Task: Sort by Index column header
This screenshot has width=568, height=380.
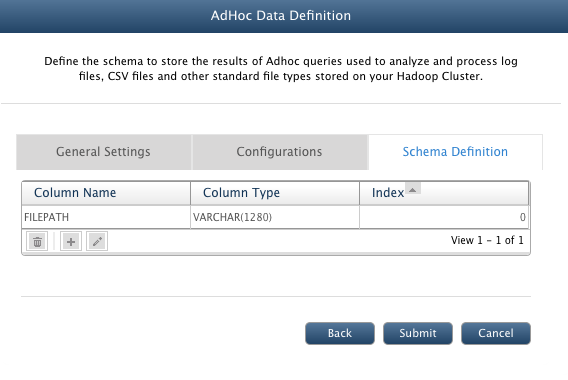Action: 444,193
